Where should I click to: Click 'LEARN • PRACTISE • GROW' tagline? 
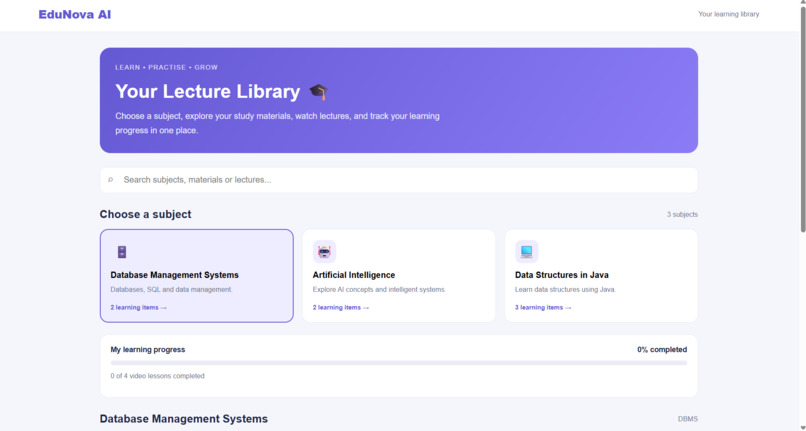point(167,67)
